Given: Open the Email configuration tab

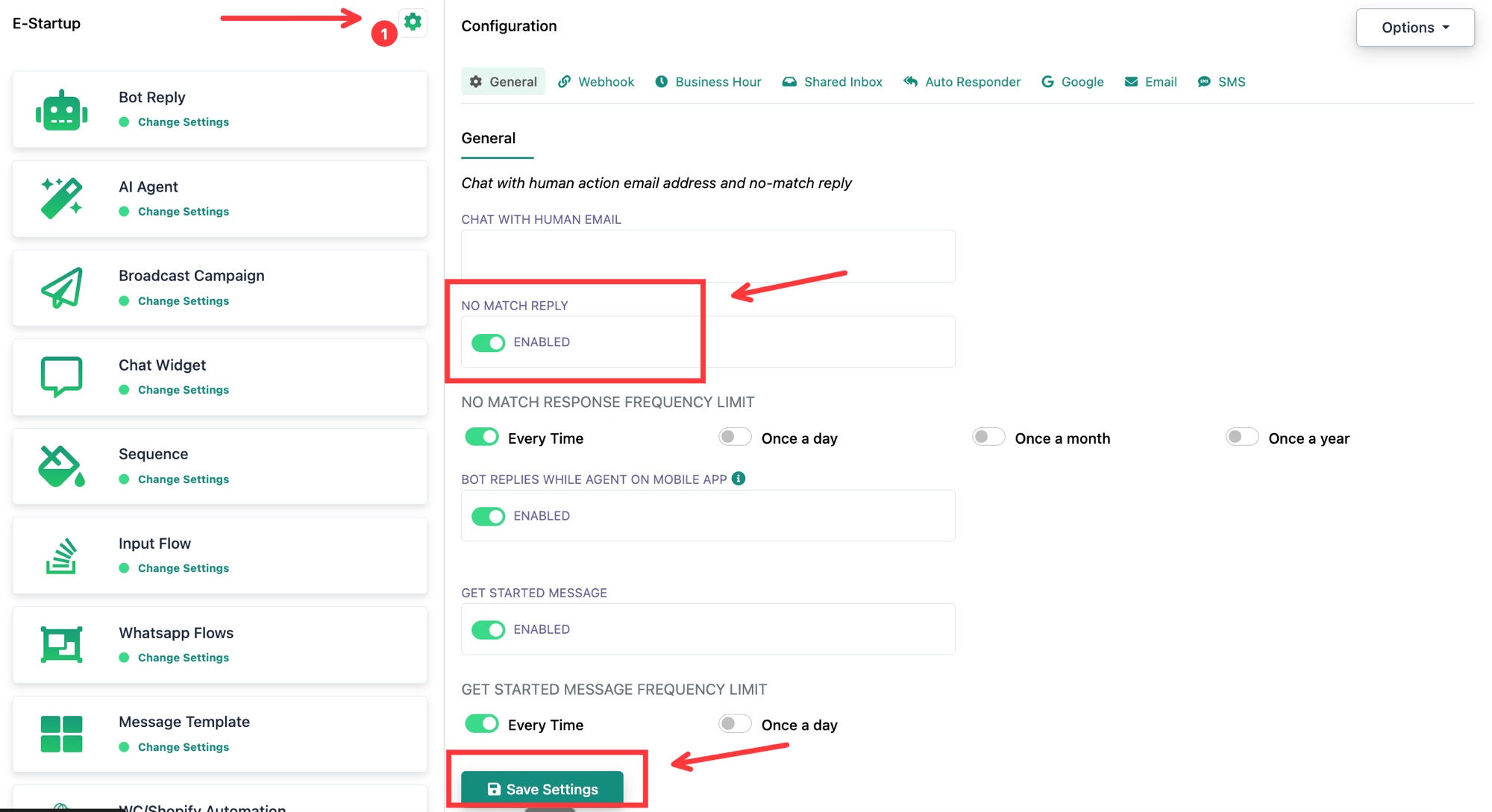Looking at the screenshot, I should click(x=1150, y=81).
